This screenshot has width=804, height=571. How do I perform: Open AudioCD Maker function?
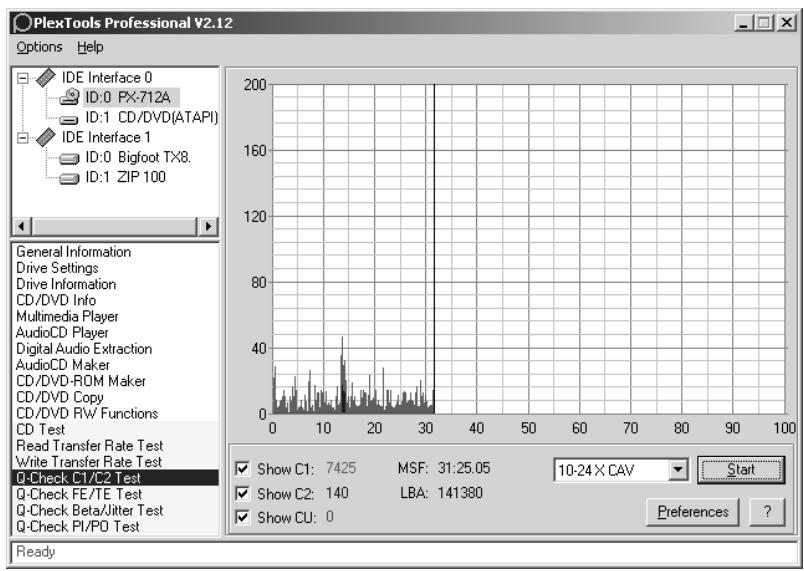pyautogui.click(x=63, y=365)
